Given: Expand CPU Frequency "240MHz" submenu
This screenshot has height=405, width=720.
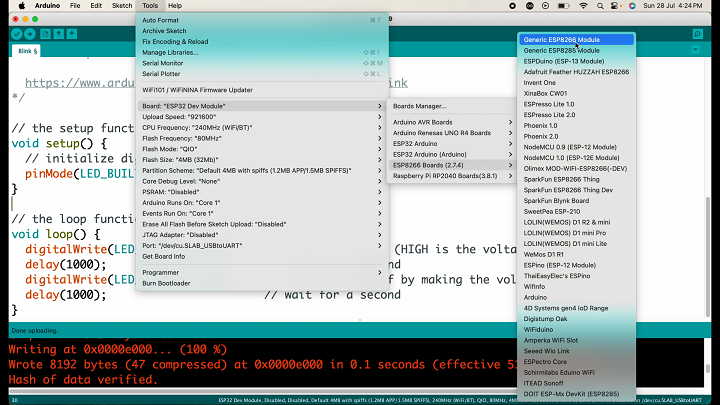Looking at the screenshot, I should (x=262, y=127).
